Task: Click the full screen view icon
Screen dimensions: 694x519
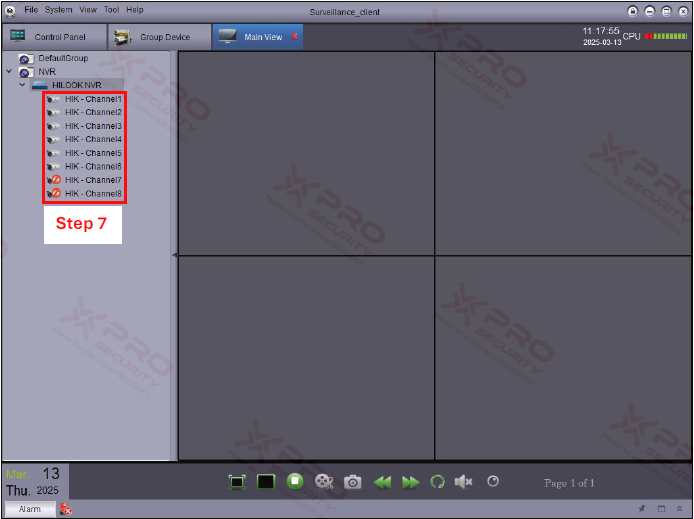Action: [x=237, y=482]
